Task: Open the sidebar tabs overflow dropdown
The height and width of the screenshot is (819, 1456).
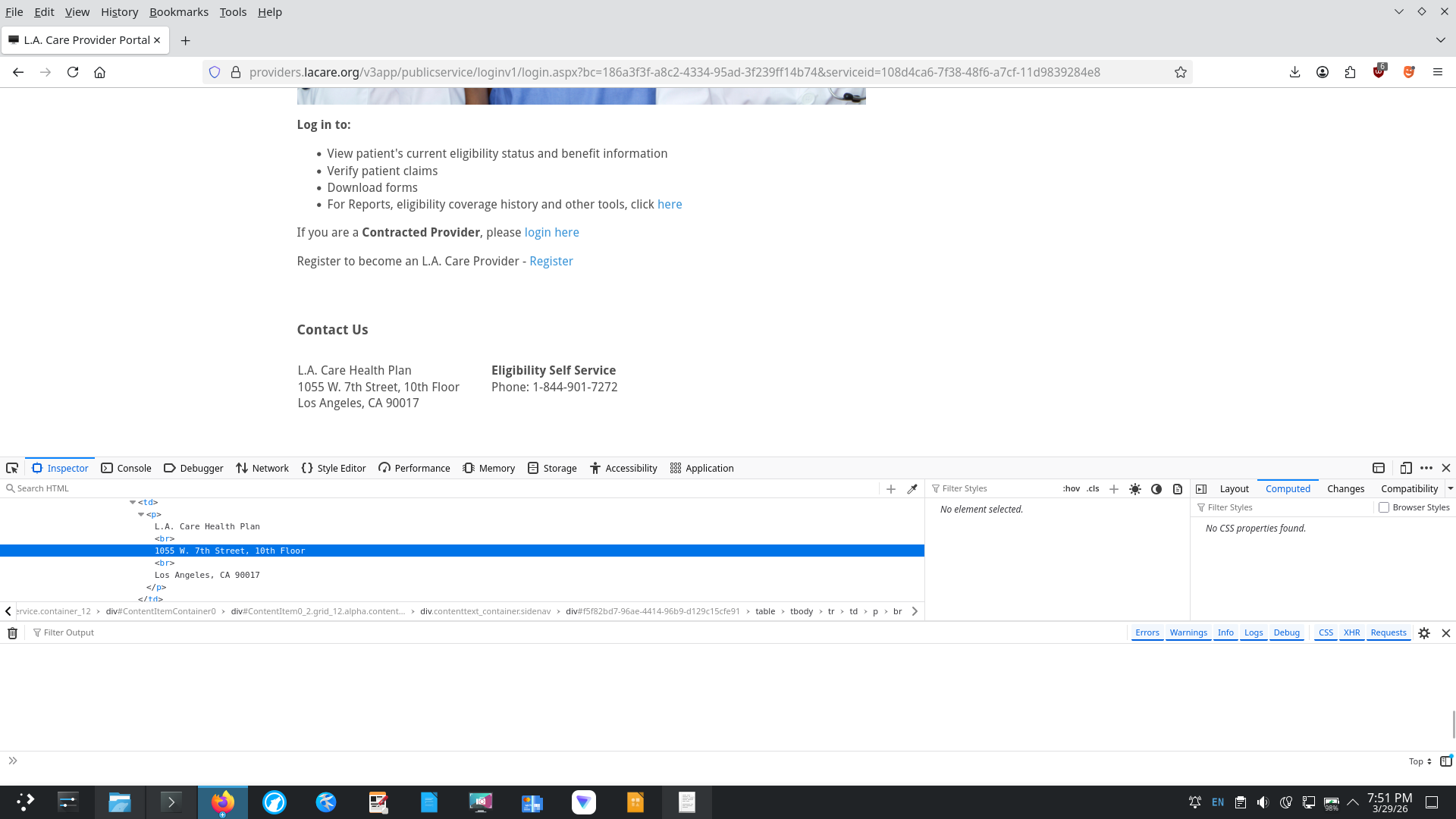Action: 1450,489
